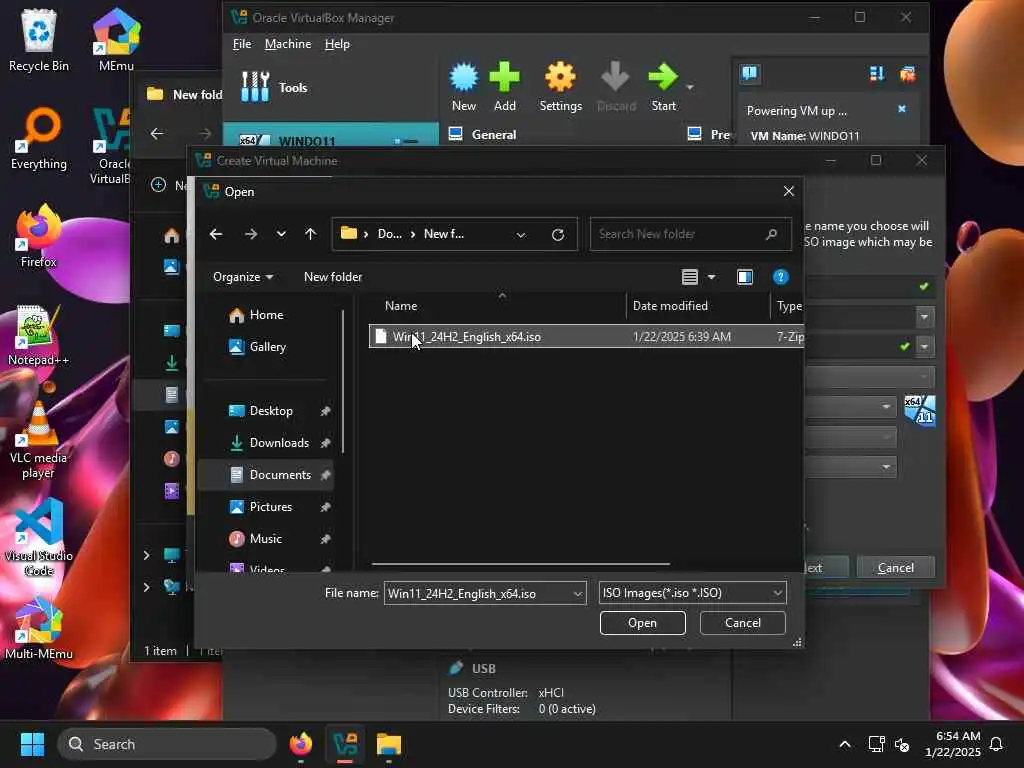
Task: Open Everything search desktop icon
Action: pos(39,139)
